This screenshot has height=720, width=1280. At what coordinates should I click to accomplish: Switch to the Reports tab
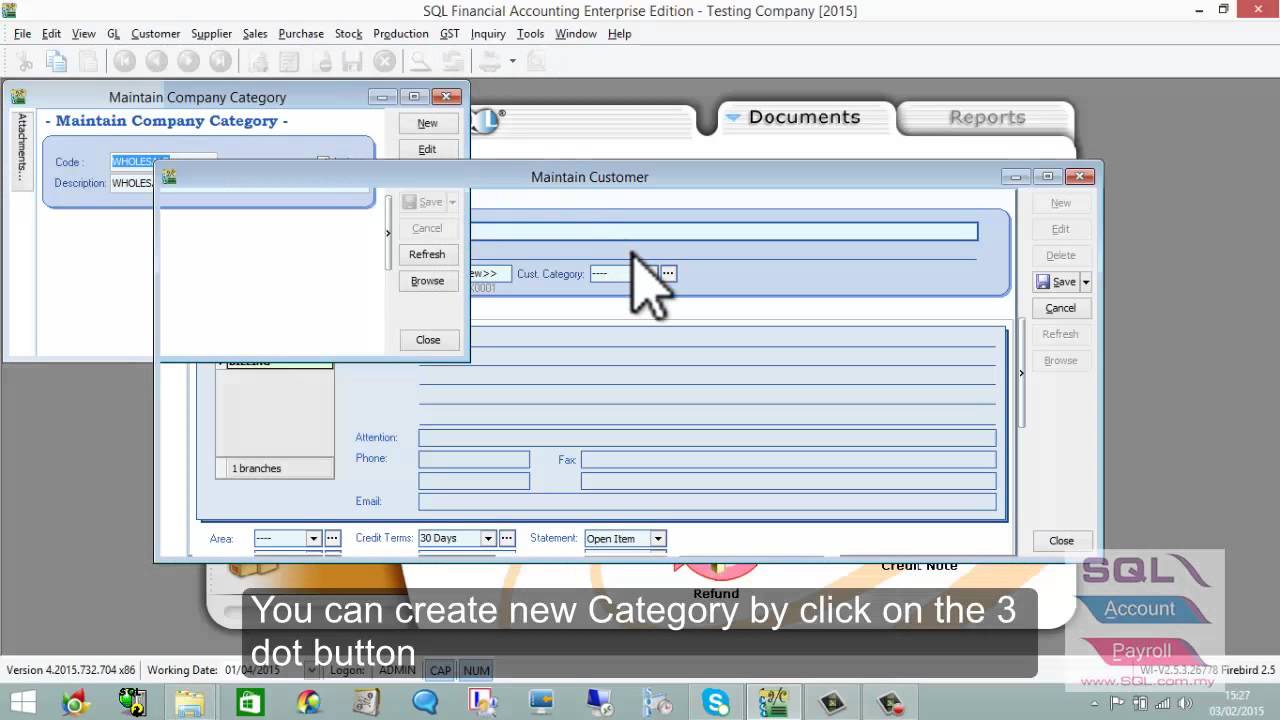(986, 117)
